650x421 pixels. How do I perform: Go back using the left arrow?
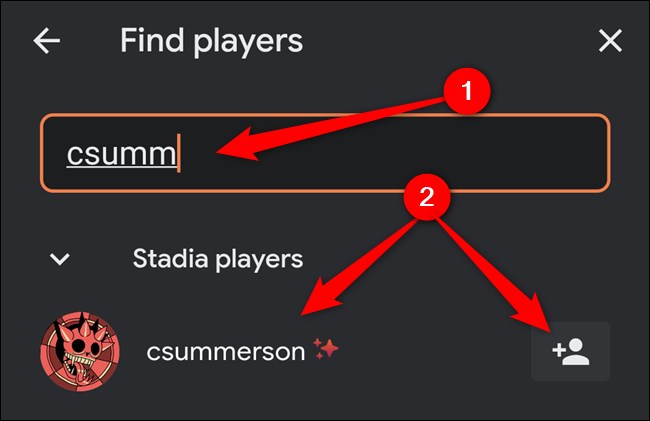tap(47, 41)
